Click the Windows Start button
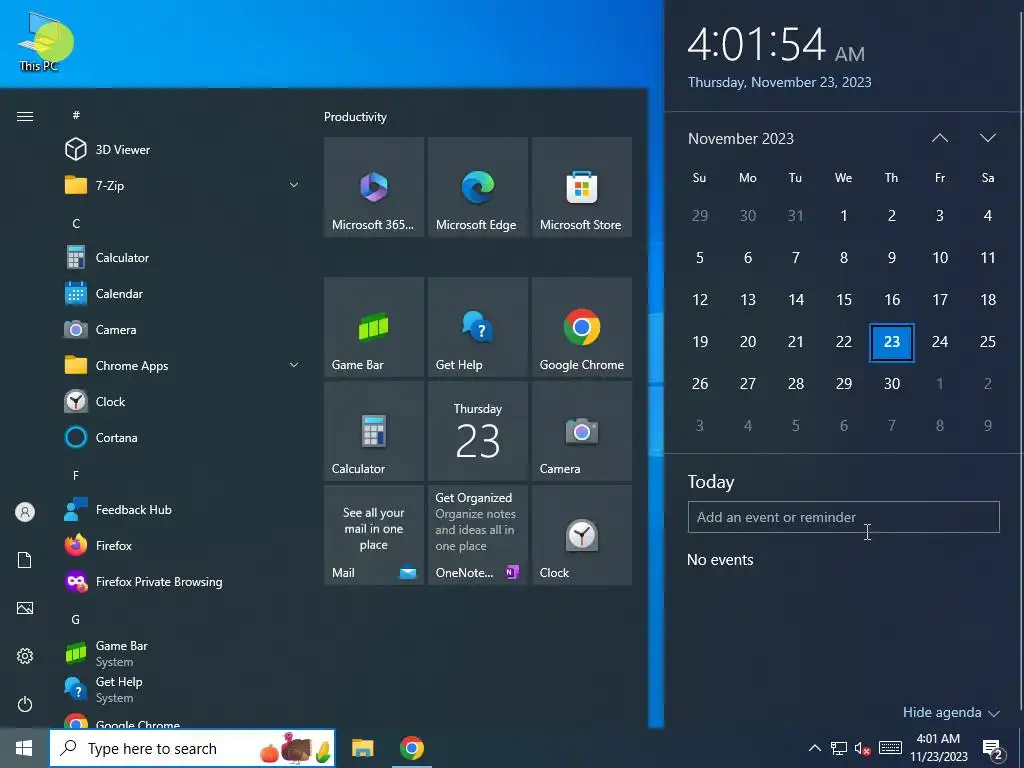Viewport: 1024px width, 768px height. pos(24,748)
